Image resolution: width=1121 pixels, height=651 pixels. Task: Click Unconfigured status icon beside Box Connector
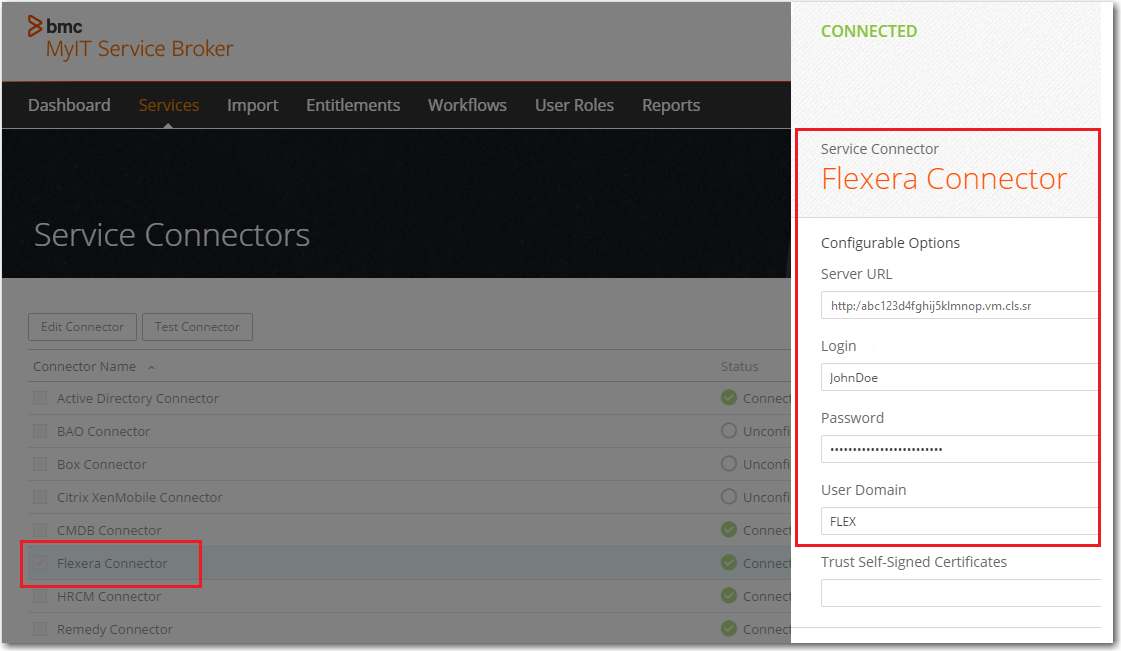[729, 464]
